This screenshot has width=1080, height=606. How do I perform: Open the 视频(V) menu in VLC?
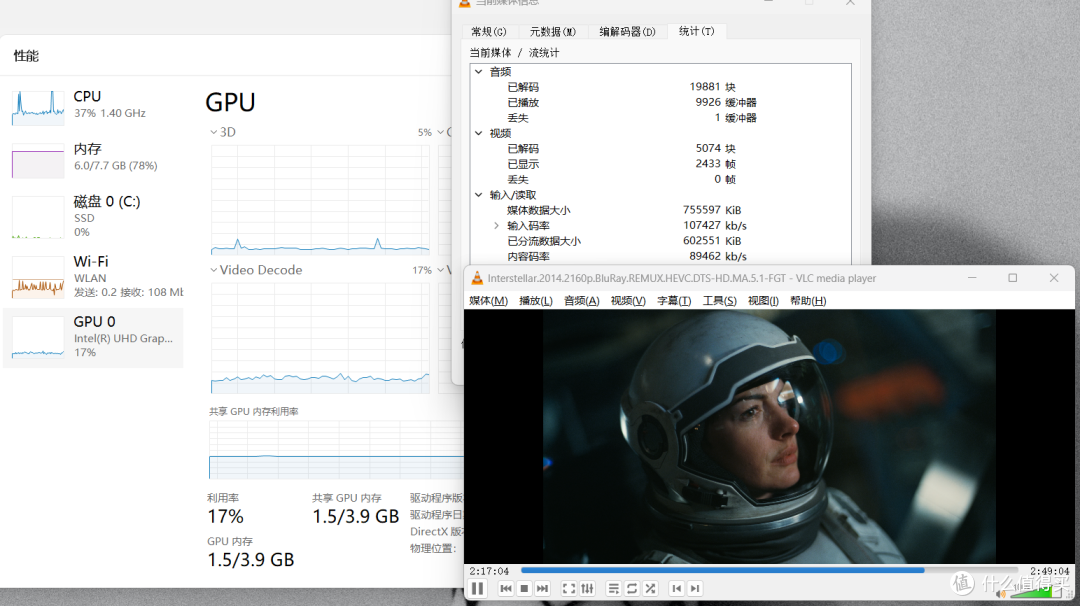[628, 300]
